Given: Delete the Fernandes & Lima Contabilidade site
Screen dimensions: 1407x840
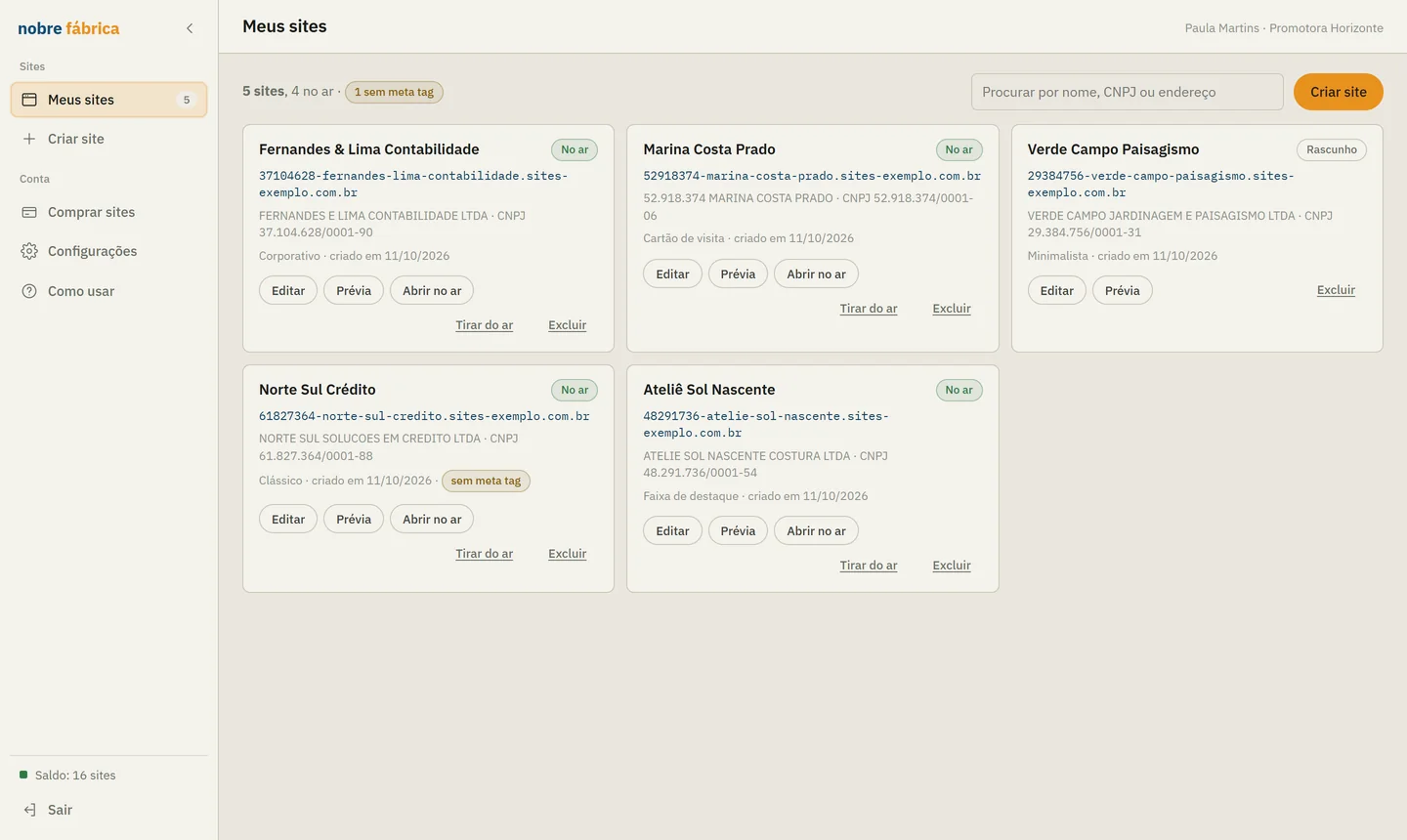Looking at the screenshot, I should (x=568, y=325).
